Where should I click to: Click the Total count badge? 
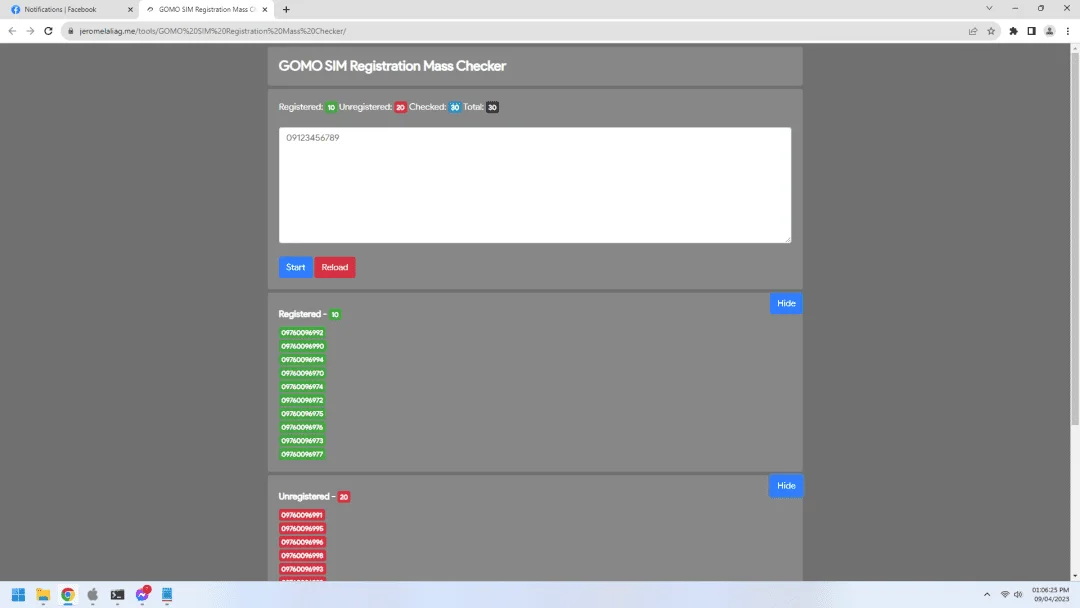(492, 107)
